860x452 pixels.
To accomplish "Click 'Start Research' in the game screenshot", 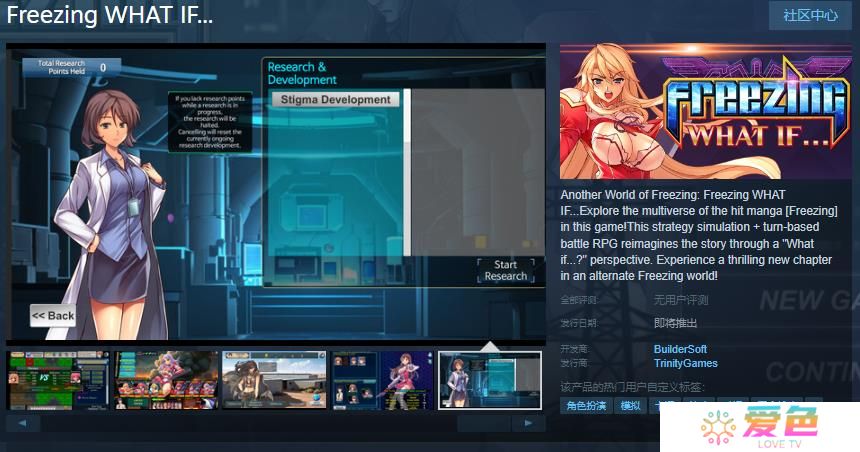I will 506,270.
